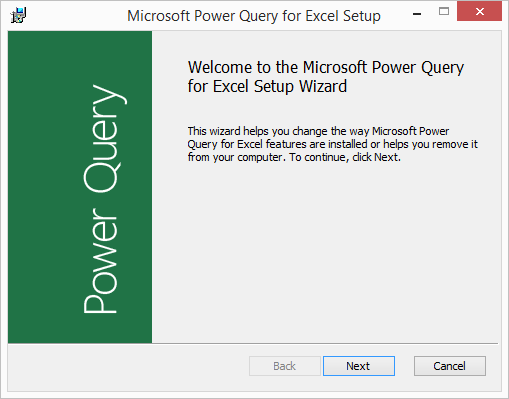Click the disabled Back button

285,366
